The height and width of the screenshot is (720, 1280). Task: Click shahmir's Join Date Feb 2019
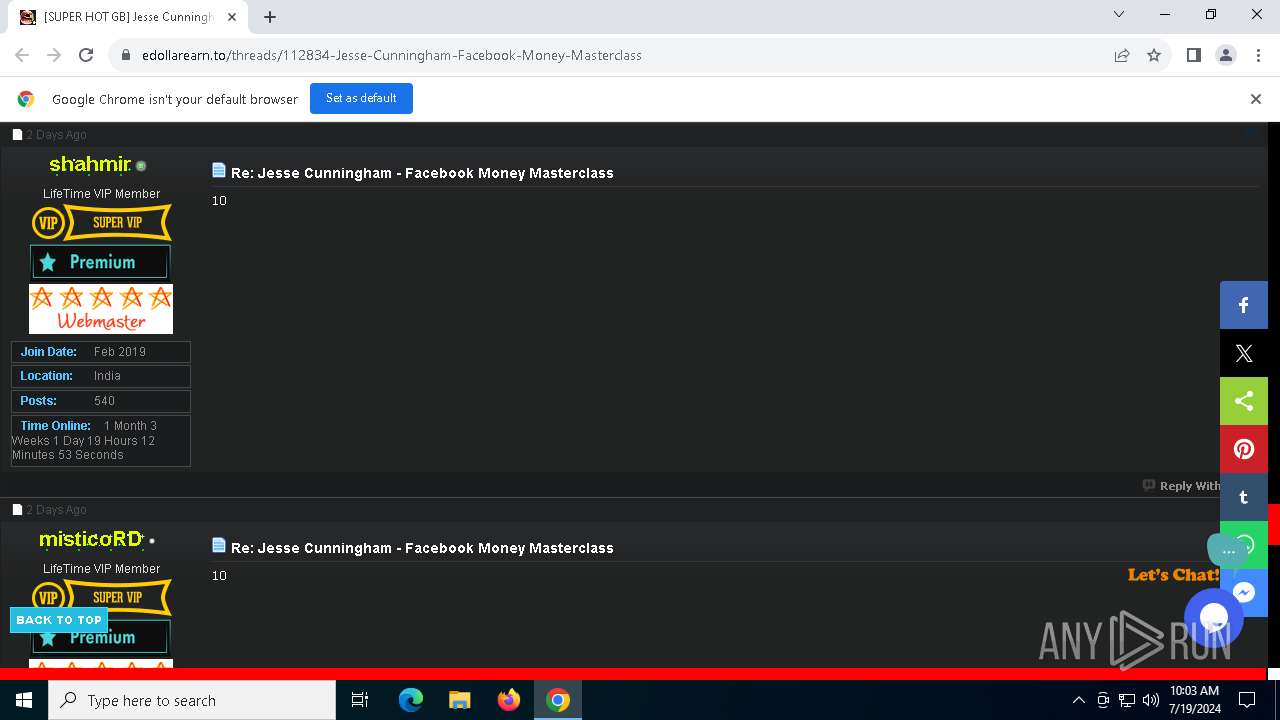[101, 352]
